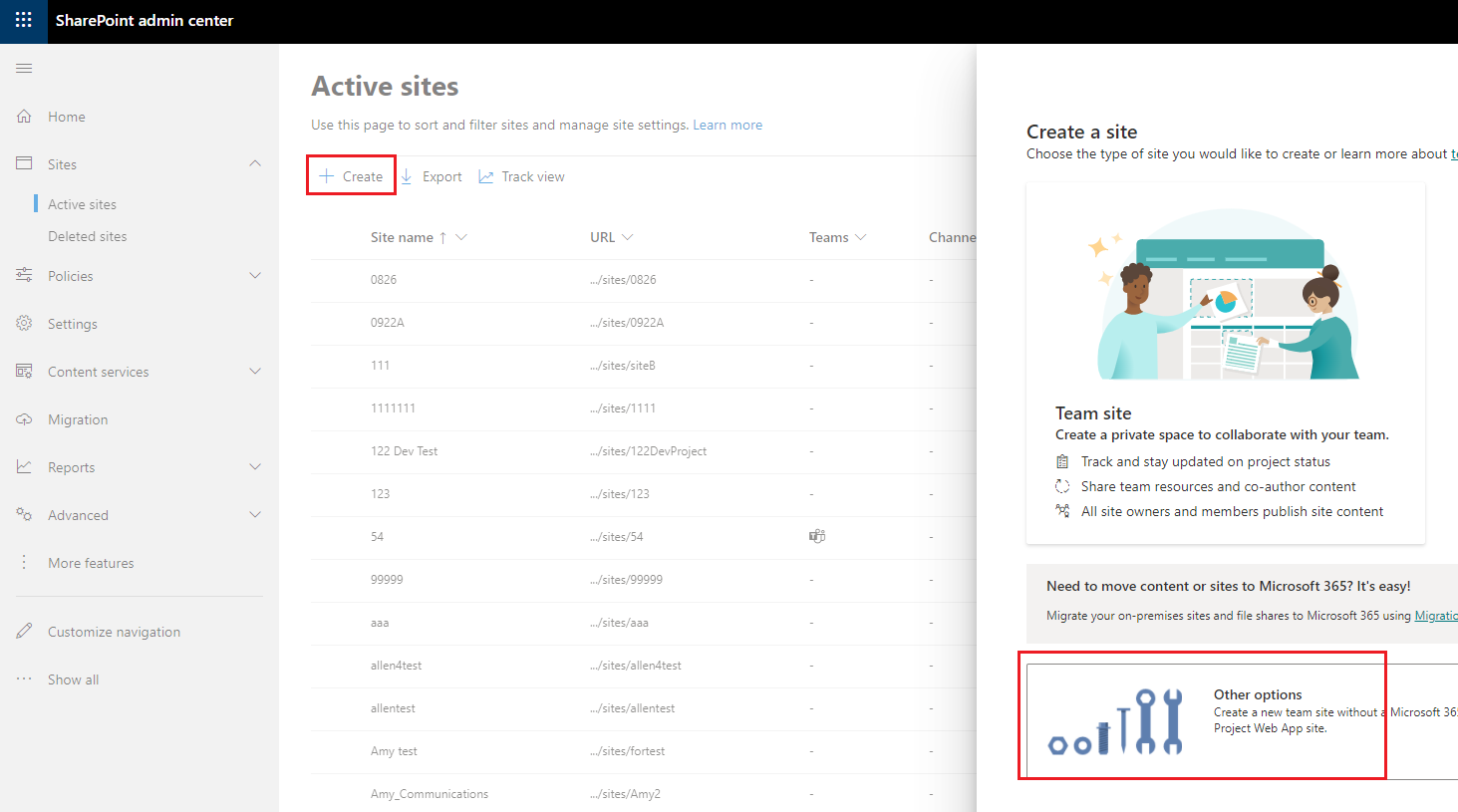Open the URL column dropdown
This screenshot has height=812, width=1458.
point(627,237)
